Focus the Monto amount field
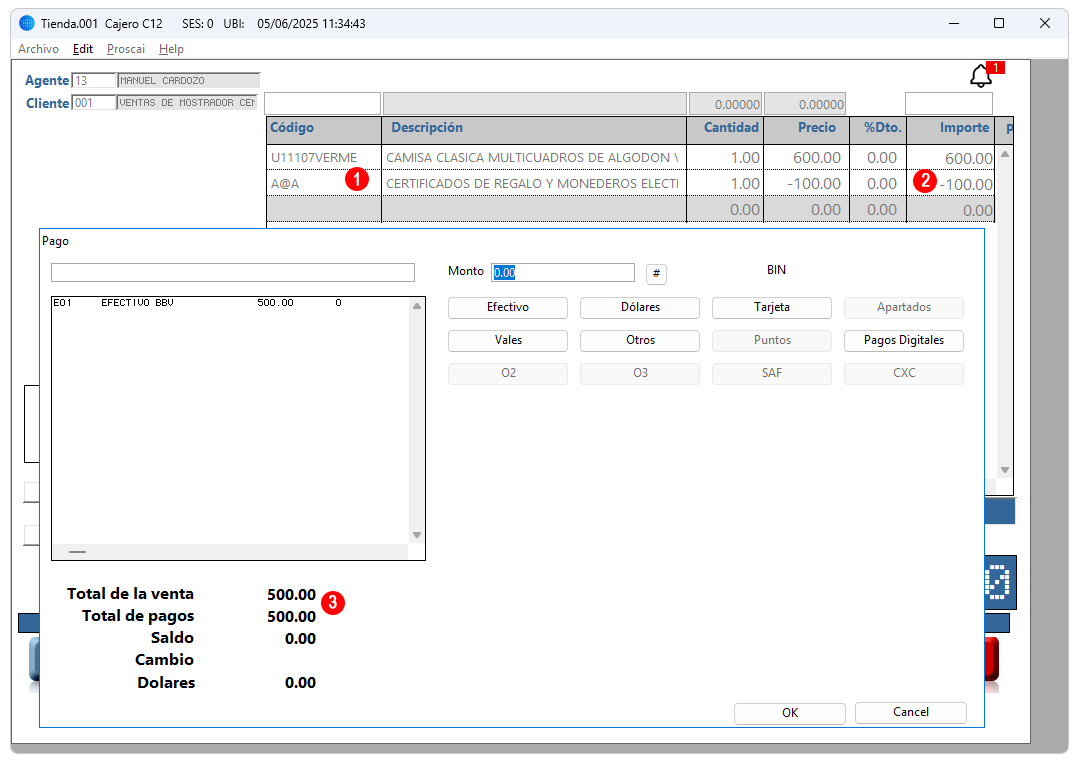The height and width of the screenshot is (764, 1081). pyautogui.click(x=563, y=272)
